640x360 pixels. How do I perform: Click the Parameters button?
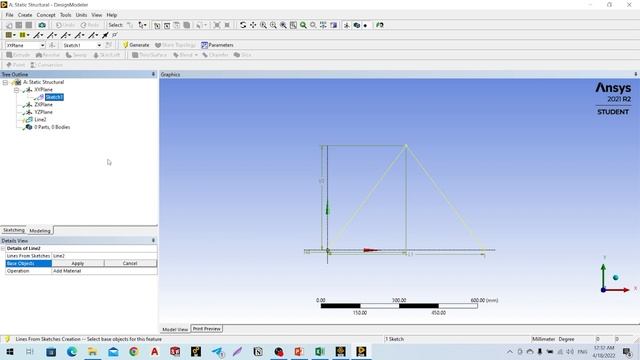217,45
